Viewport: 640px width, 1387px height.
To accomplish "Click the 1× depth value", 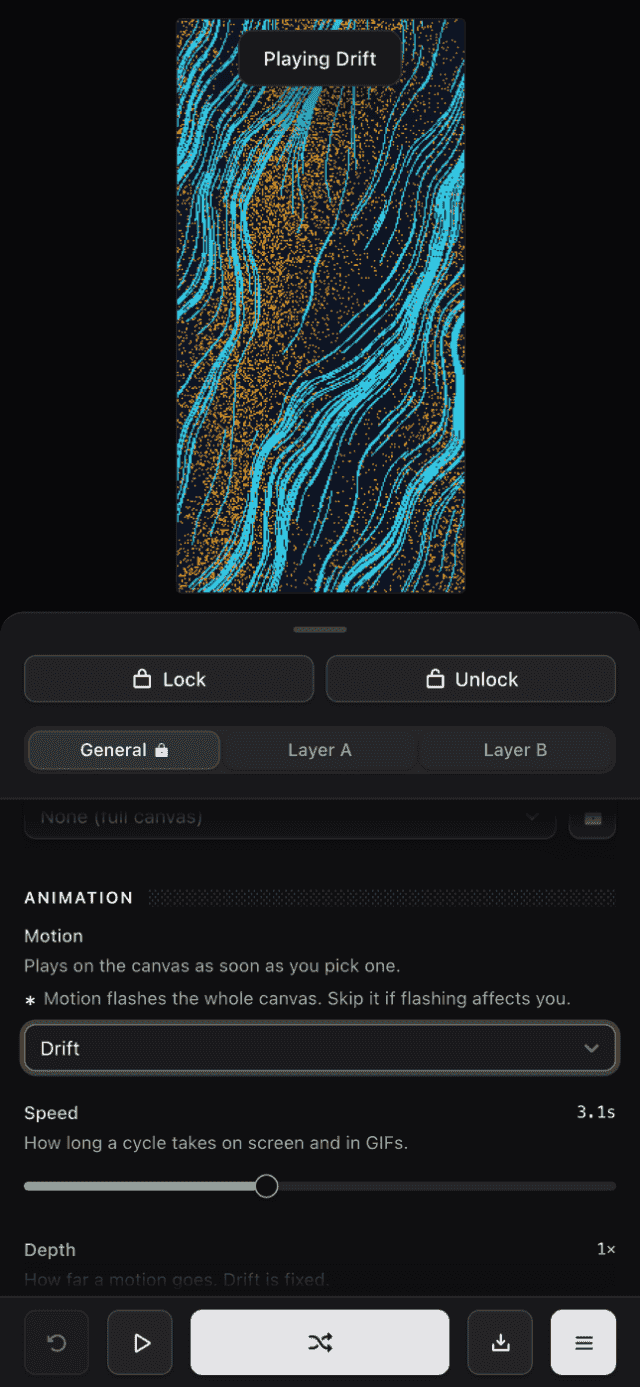I will click(x=606, y=1249).
